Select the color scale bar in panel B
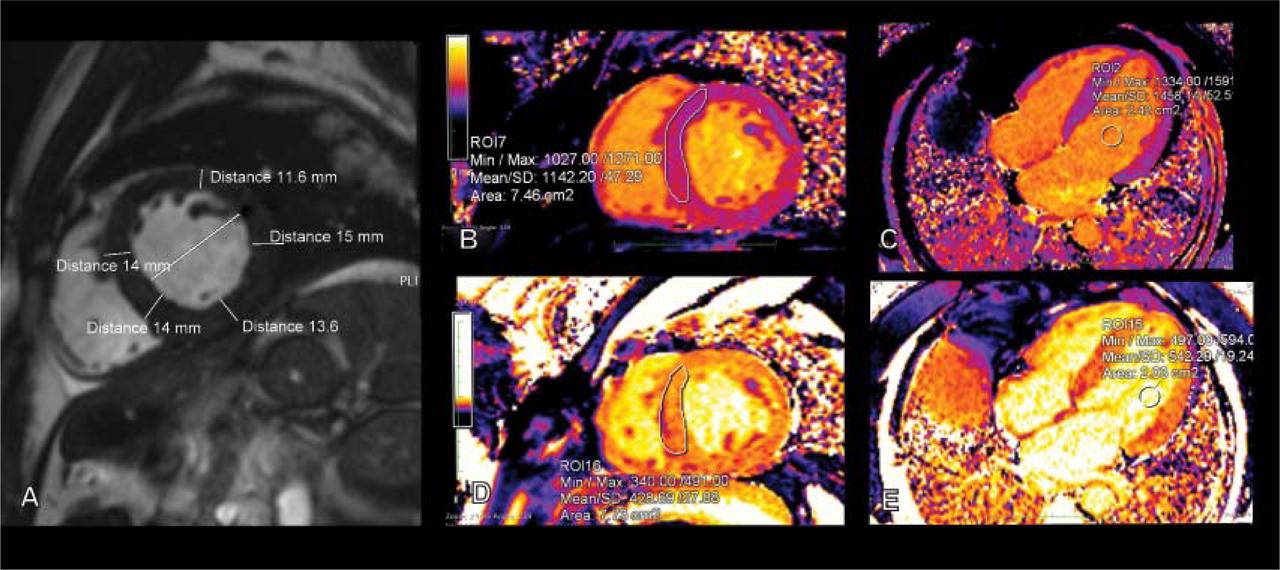Image resolution: width=1280 pixels, height=570 pixels. (457, 97)
